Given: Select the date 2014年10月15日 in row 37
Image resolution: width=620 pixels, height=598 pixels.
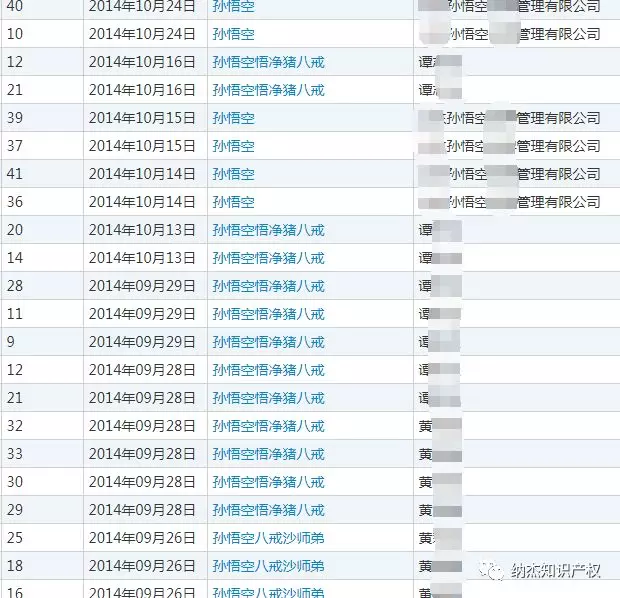Looking at the screenshot, I should (142, 146).
